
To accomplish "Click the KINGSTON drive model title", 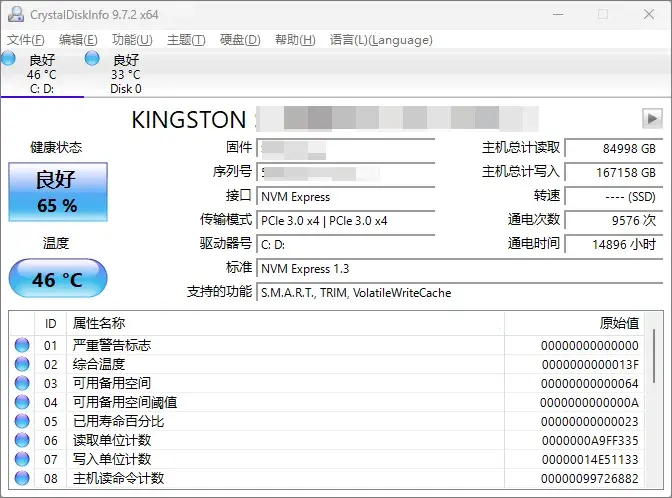I will click(x=189, y=120).
